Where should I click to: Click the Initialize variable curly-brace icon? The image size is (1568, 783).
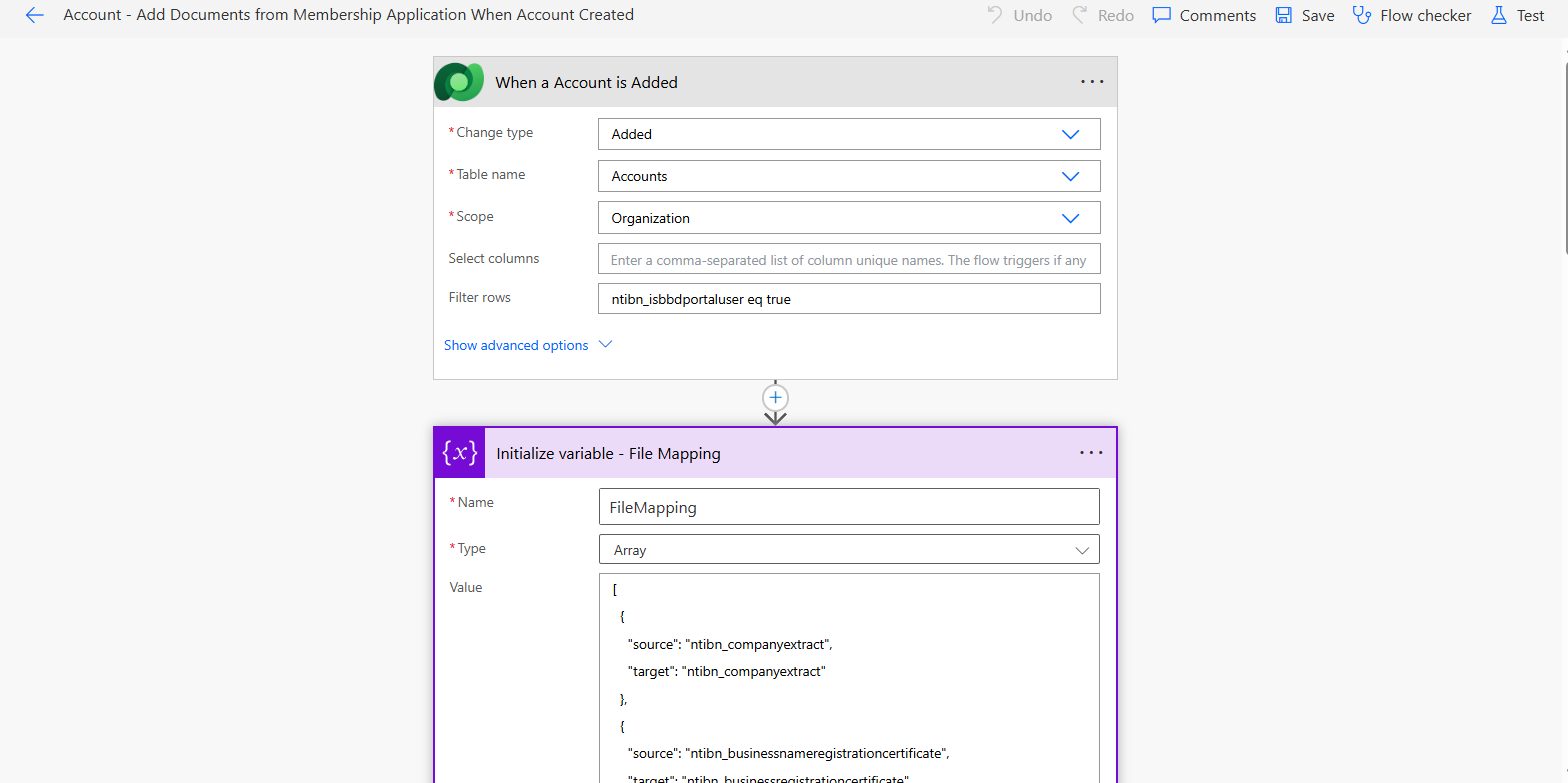pos(460,453)
